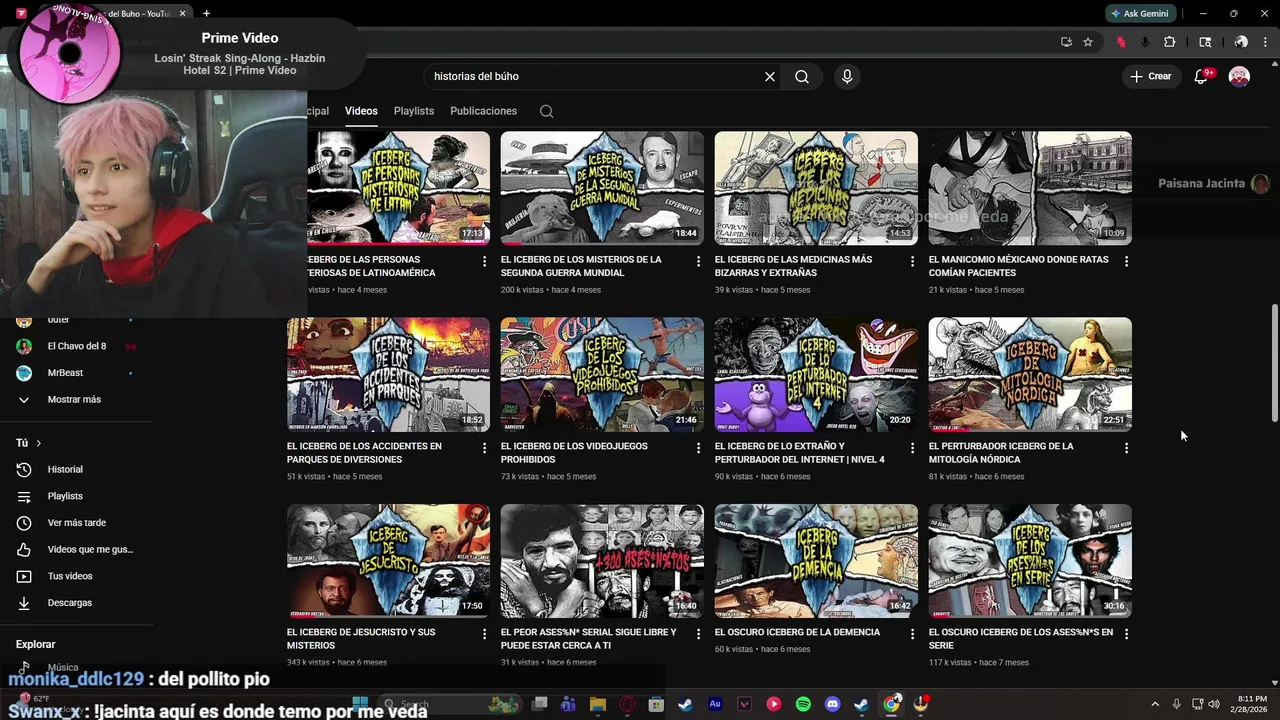Open the red extension icon in Chrome toolbar
Image resolution: width=1280 pixels, height=720 pixels.
click(x=1121, y=42)
